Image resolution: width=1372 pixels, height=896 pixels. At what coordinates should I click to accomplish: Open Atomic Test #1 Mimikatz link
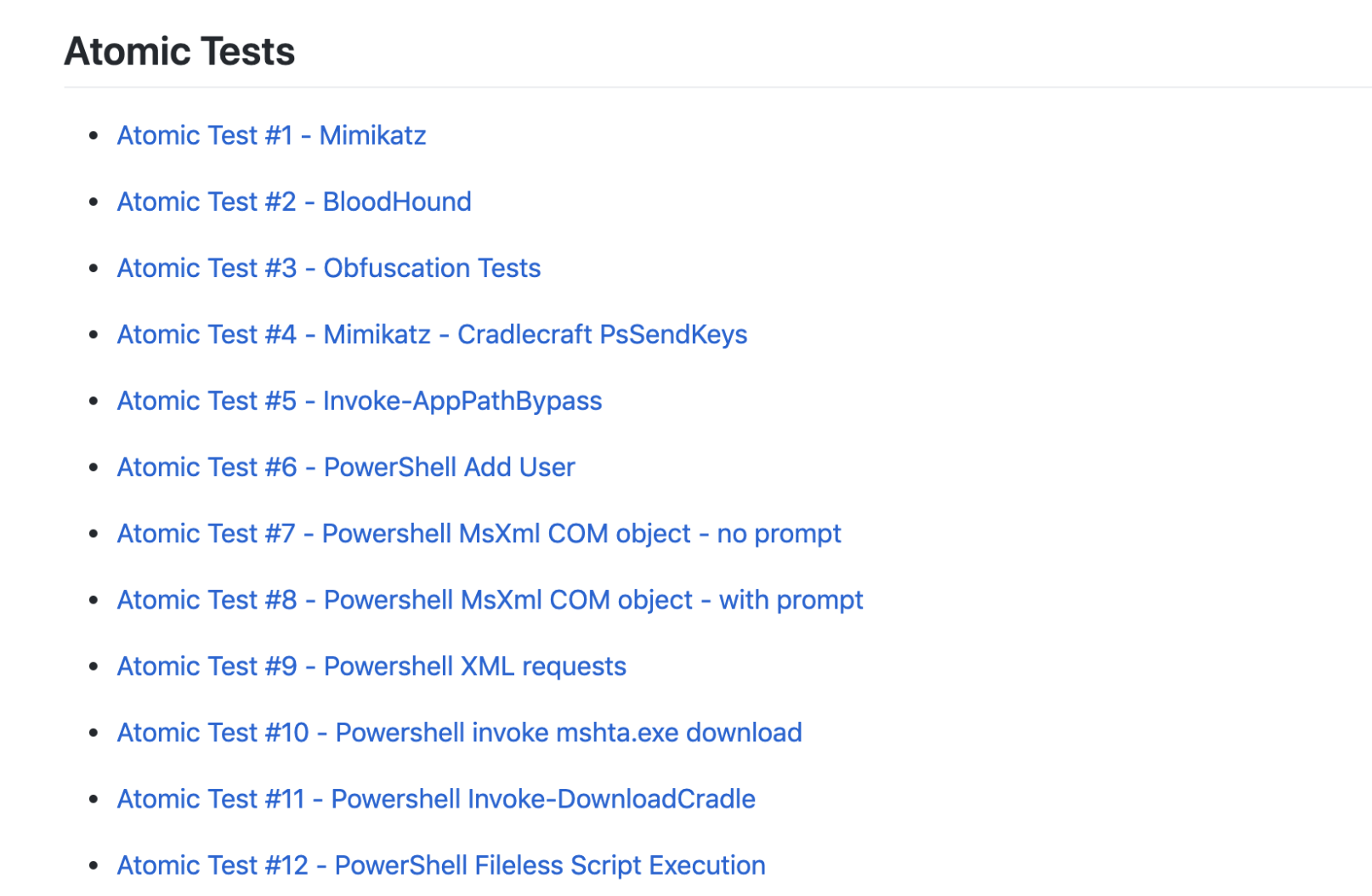point(271,135)
